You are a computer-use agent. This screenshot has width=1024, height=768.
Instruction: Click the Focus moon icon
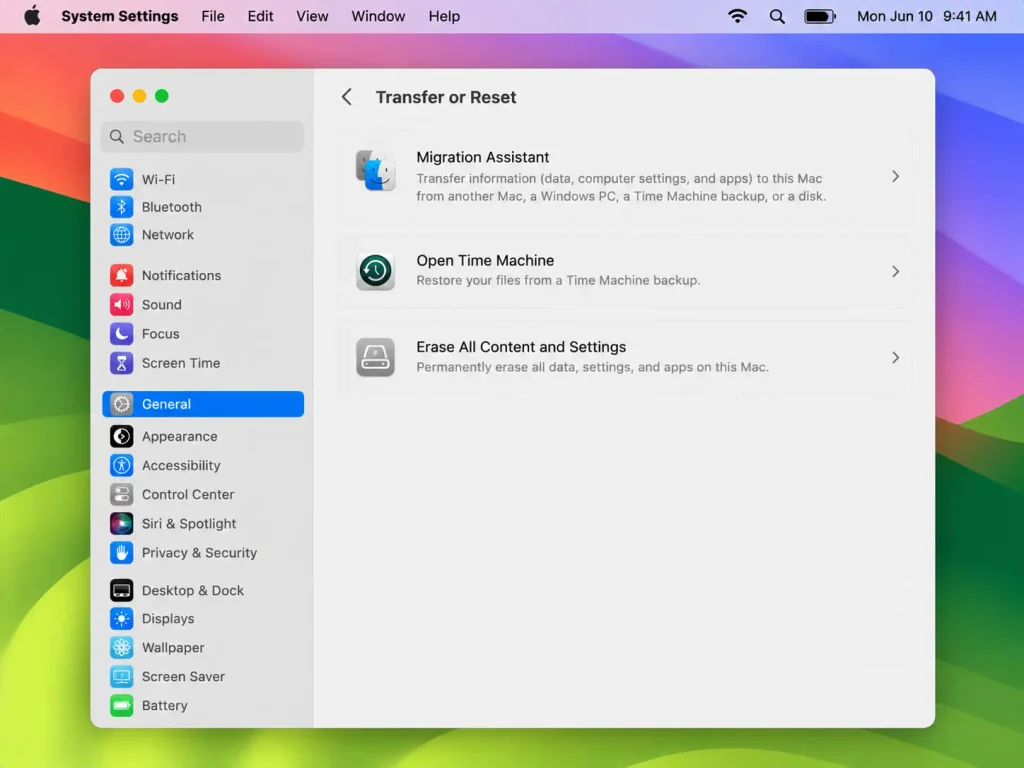click(121, 334)
